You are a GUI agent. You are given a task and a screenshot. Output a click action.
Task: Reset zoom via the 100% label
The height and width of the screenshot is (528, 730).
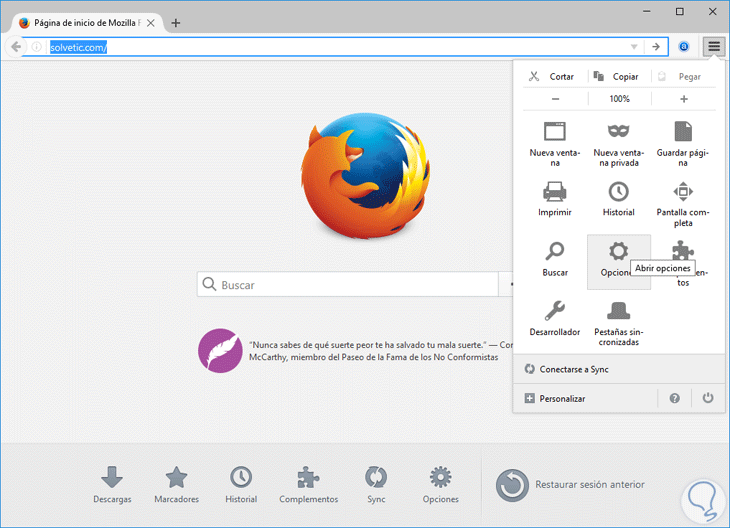[619, 99]
